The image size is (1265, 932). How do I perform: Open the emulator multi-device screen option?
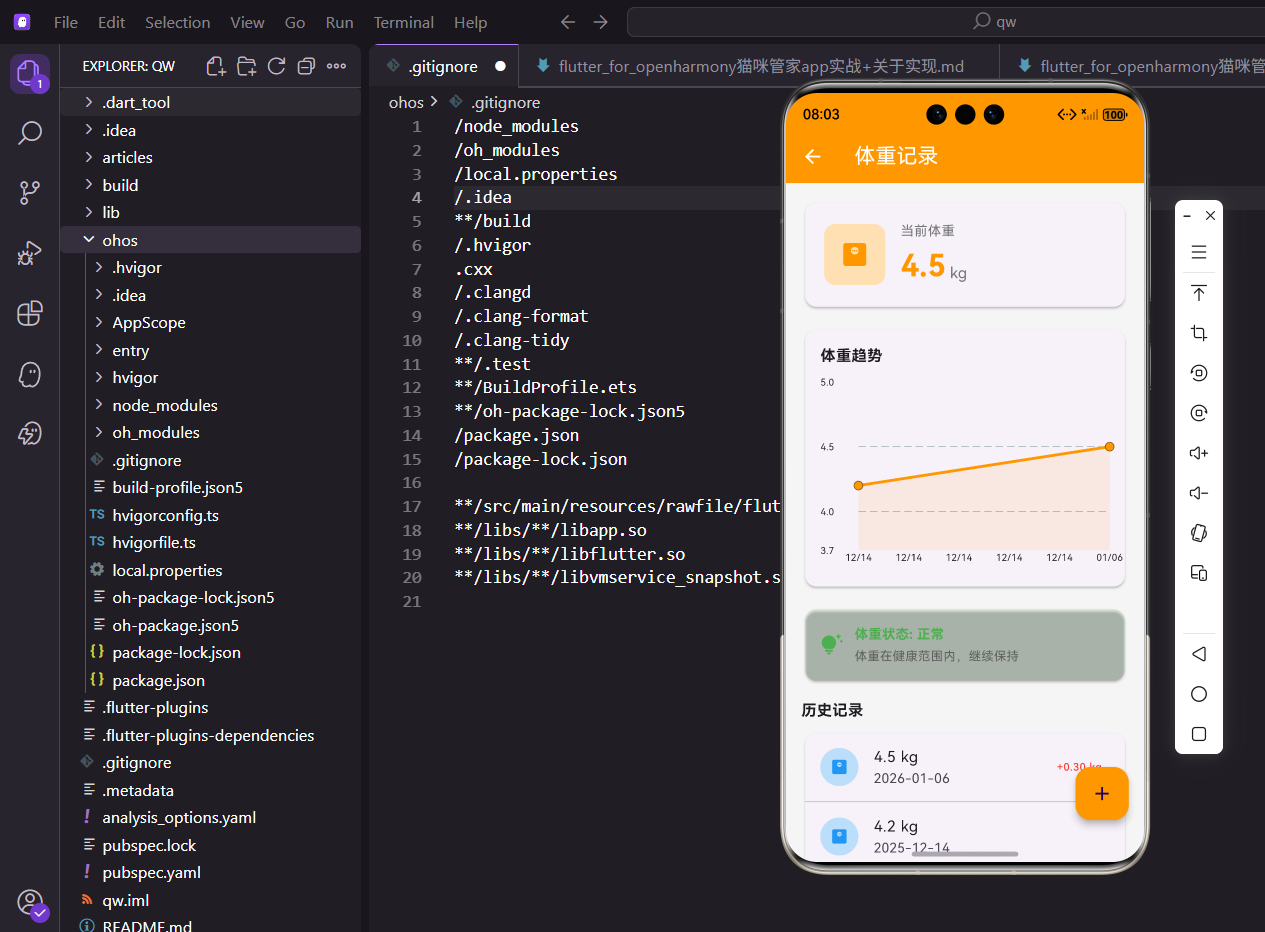(x=1199, y=573)
